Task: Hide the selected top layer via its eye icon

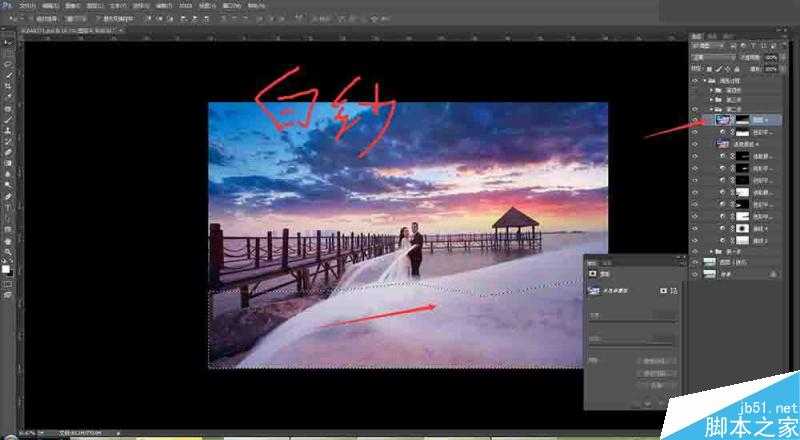Action: pos(694,117)
